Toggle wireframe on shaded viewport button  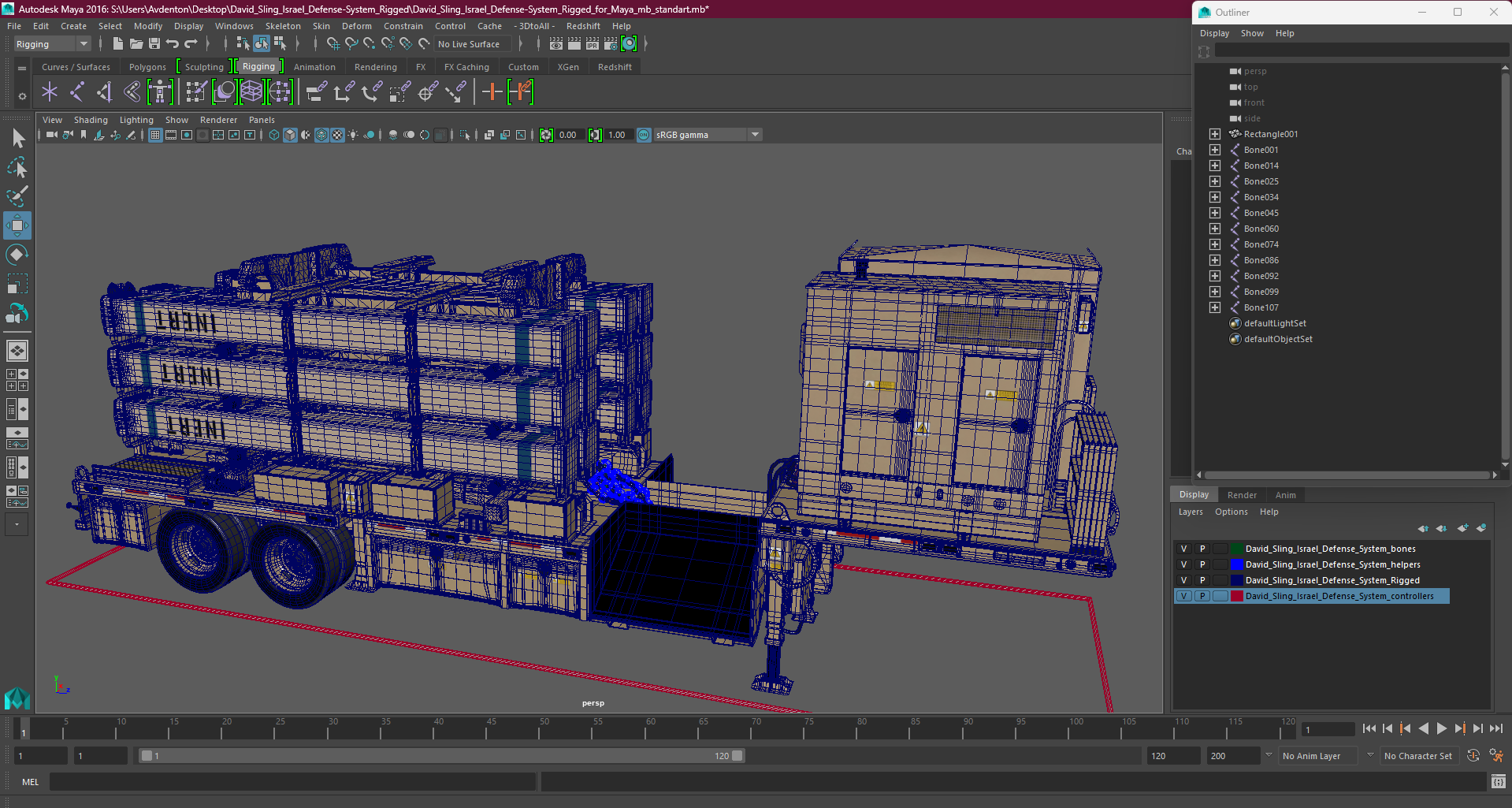(321, 135)
